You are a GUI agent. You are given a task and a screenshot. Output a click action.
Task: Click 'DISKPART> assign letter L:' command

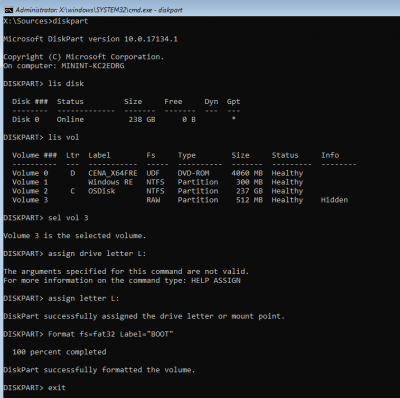click(61, 298)
